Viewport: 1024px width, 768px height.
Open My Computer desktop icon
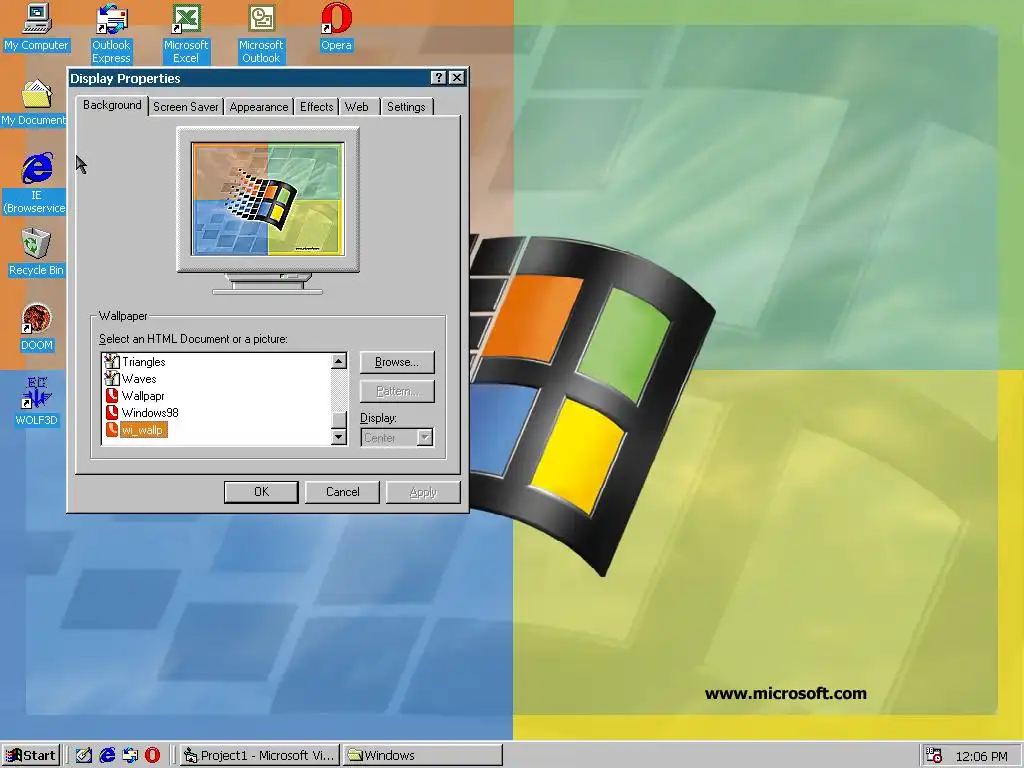pyautogui.click(x=37, y=27)
